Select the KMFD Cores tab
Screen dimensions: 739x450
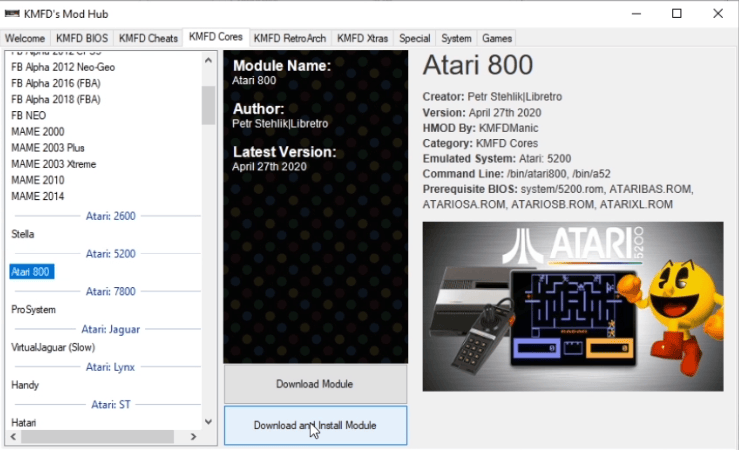[x=215, y=37]
